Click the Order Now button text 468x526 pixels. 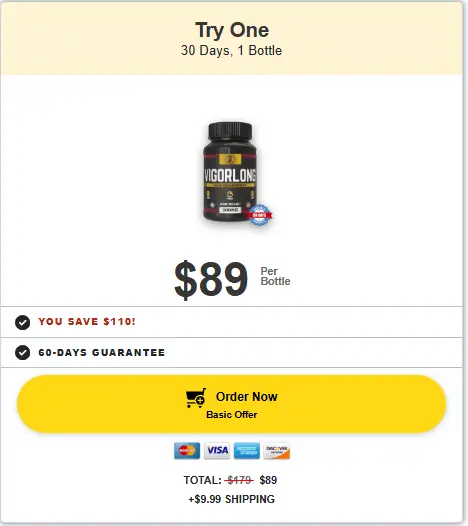[247, 397]
